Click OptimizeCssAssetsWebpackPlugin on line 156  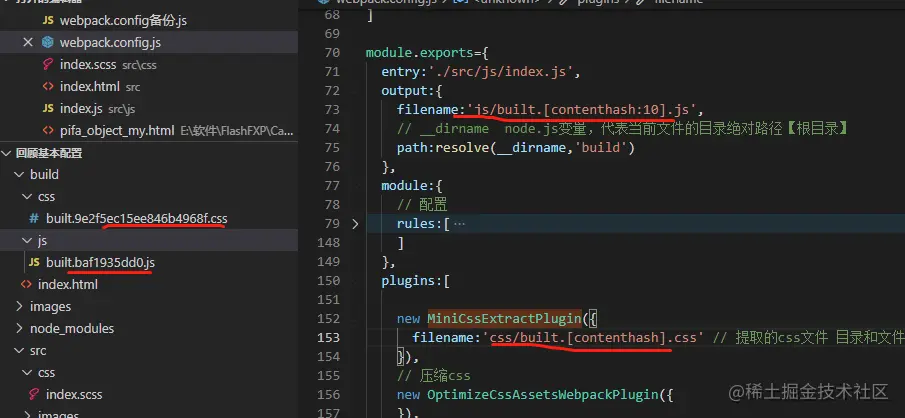tap(543, 395)
